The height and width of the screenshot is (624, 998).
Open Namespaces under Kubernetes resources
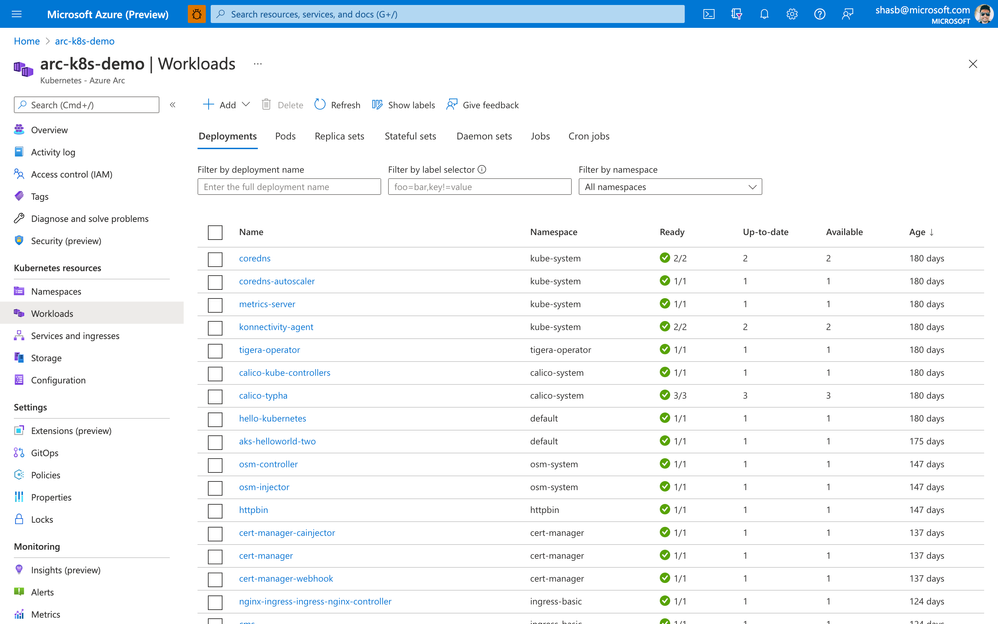[56, 292]
